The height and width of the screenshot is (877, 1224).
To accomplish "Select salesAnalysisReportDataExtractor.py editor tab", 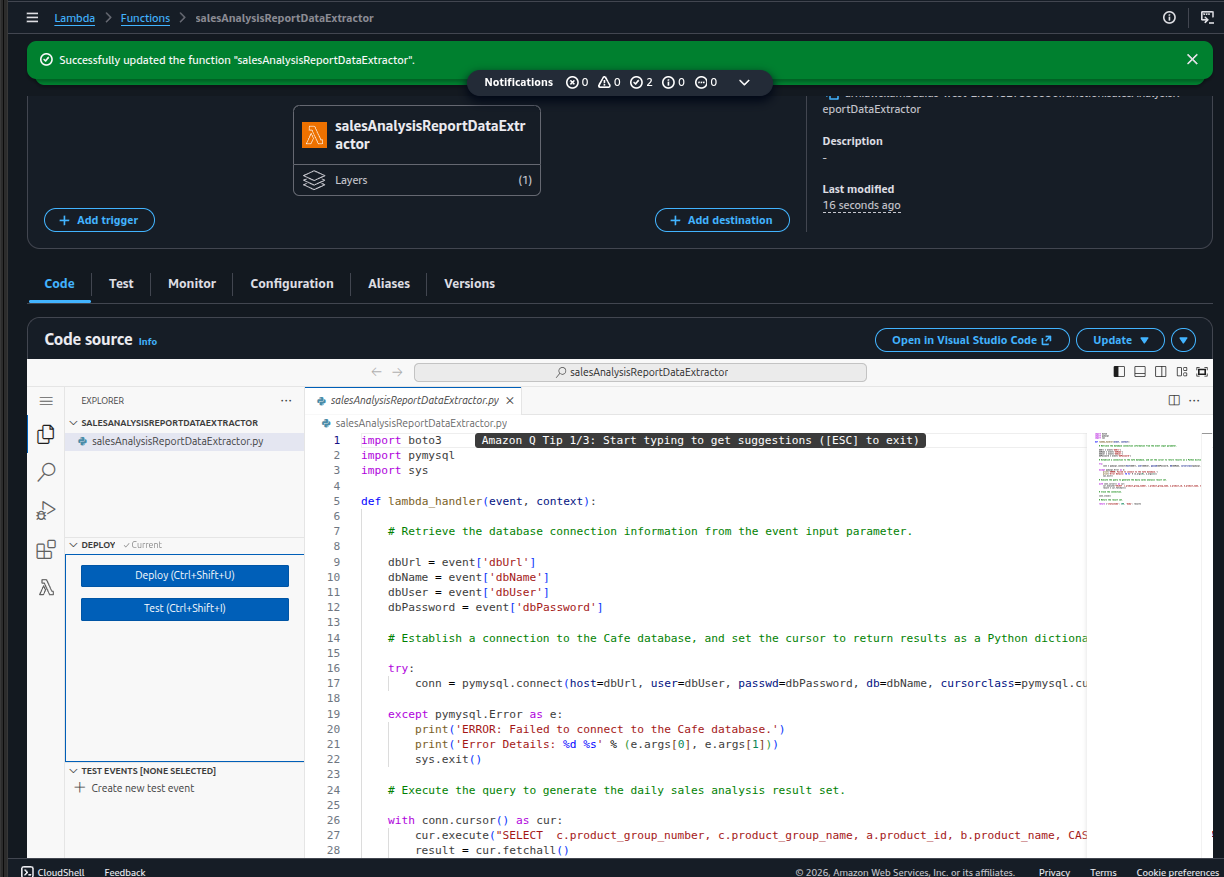I will (x=414, y=400).
